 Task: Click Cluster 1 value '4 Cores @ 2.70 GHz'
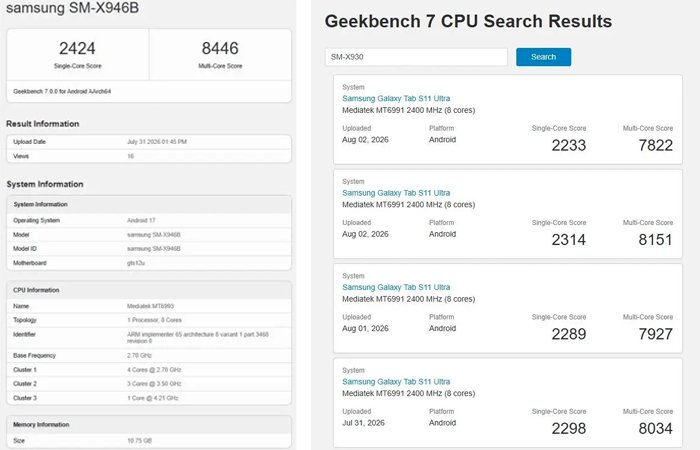click(x=154, y=370)
